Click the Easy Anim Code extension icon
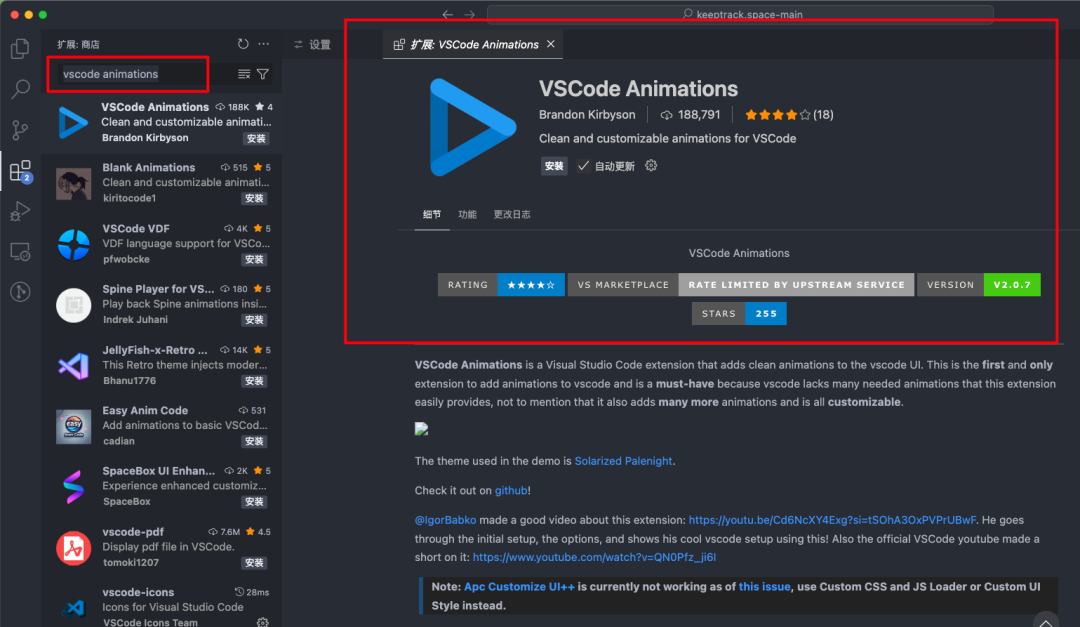 pos(74,426)
